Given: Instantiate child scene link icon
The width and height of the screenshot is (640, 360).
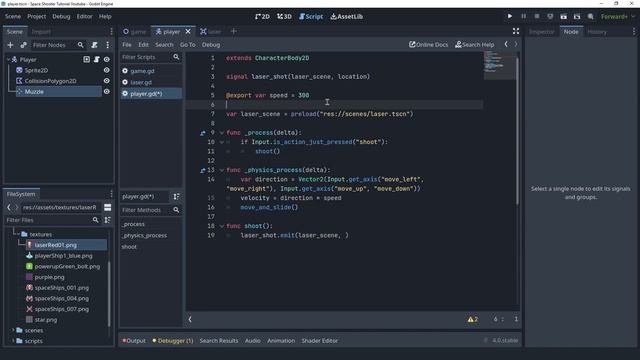Looking at the screenshot, I should 24,45.
